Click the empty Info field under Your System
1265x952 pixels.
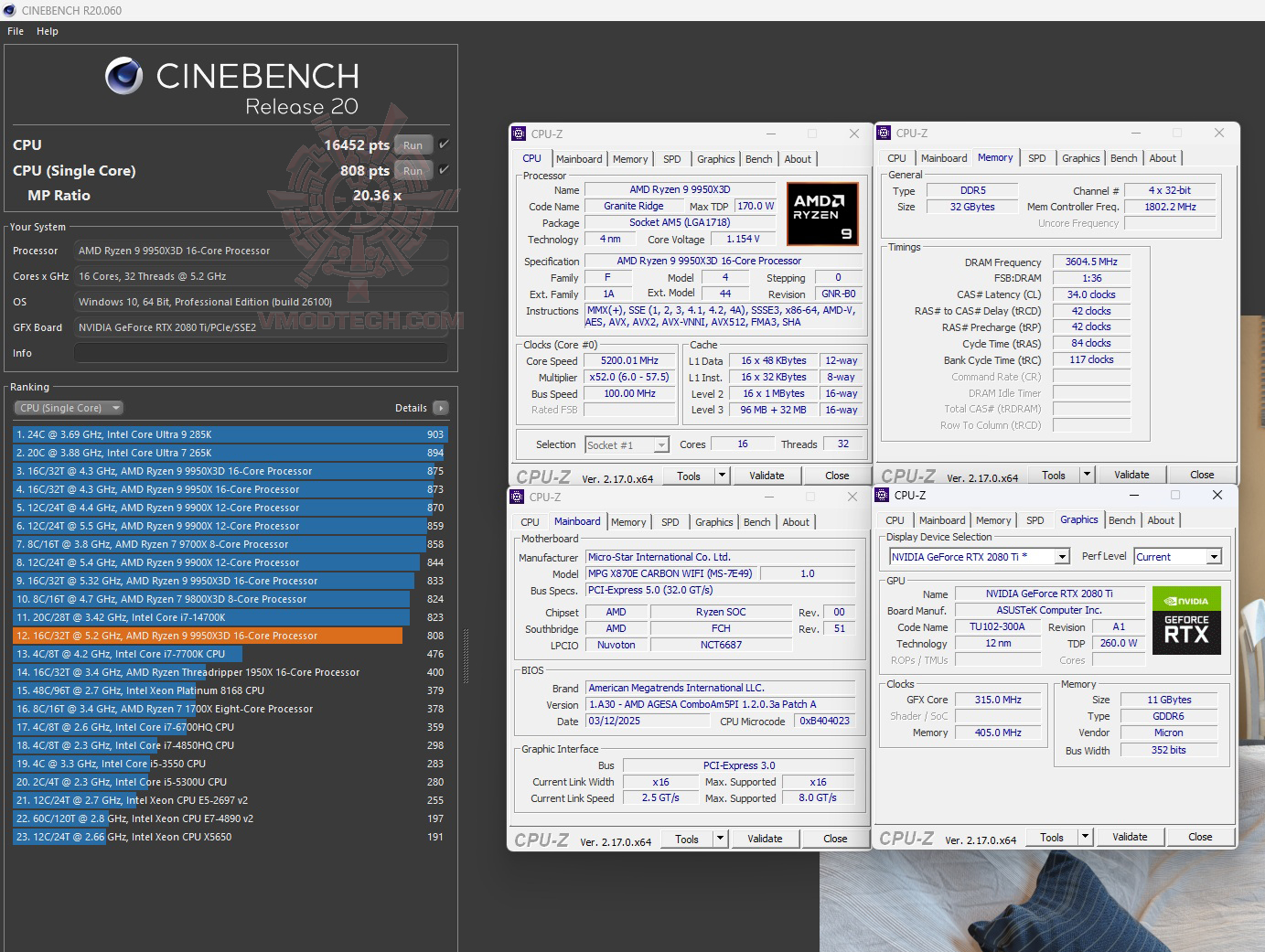pos(261,353)
